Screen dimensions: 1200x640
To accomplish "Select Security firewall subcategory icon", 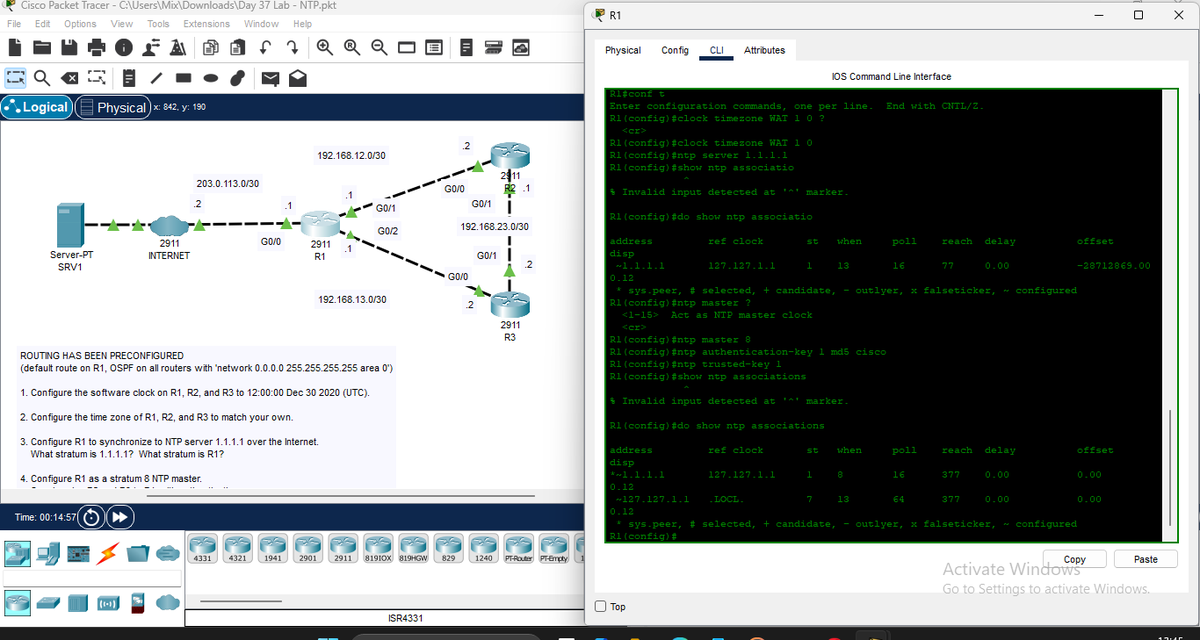I will pyautogui.click(x=138, y=603).
